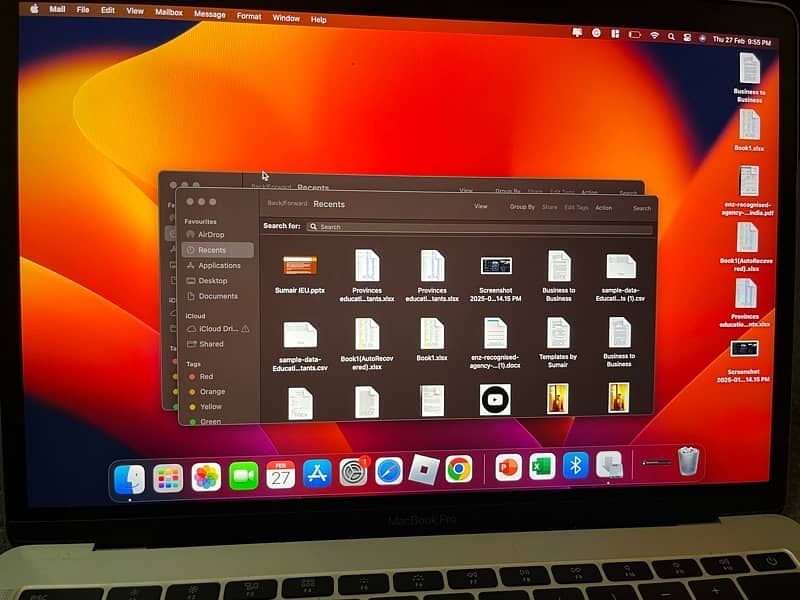Launch FaceTime from the dock
The height and width of the screenshot is (600, 800).
[243, 475]
